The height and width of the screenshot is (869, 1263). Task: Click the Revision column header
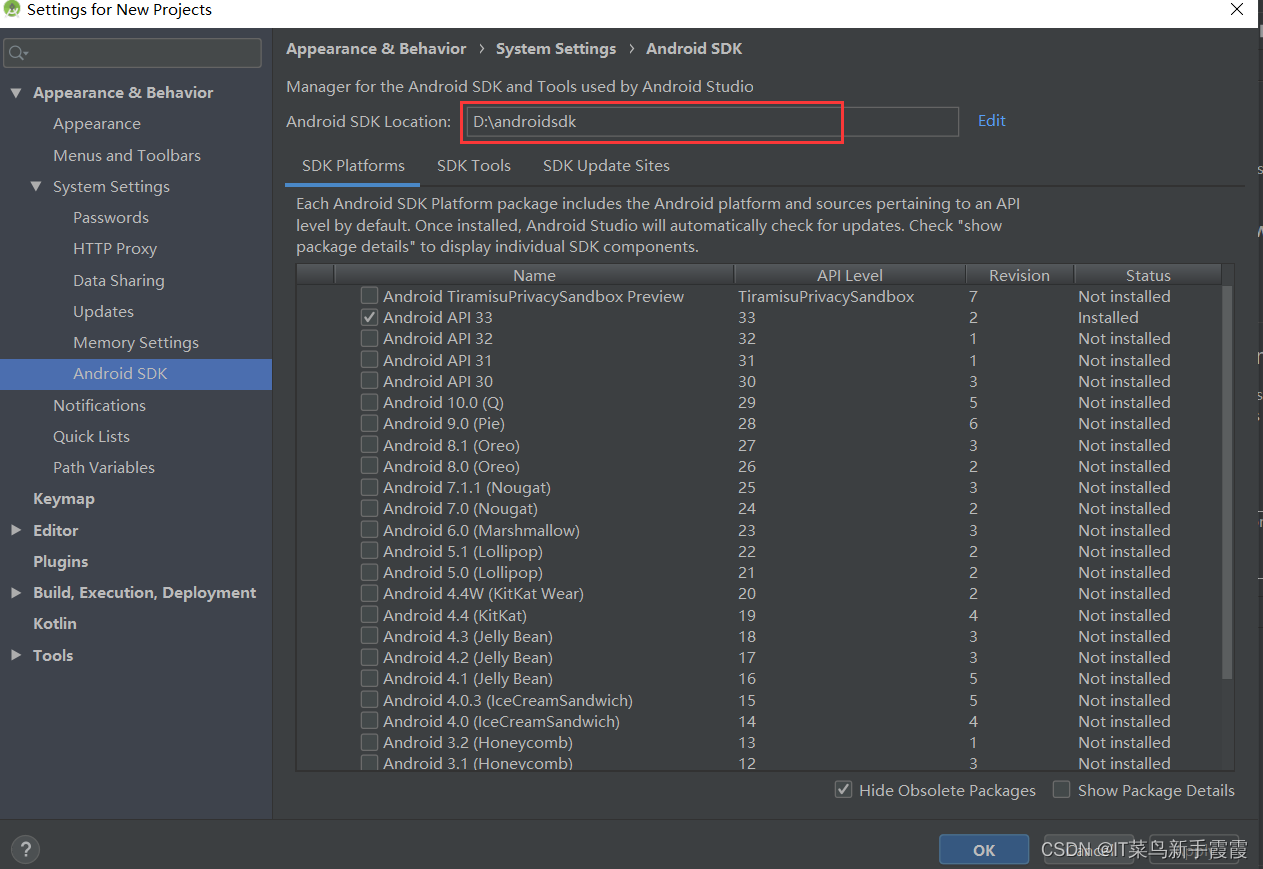pos(1019,275)
